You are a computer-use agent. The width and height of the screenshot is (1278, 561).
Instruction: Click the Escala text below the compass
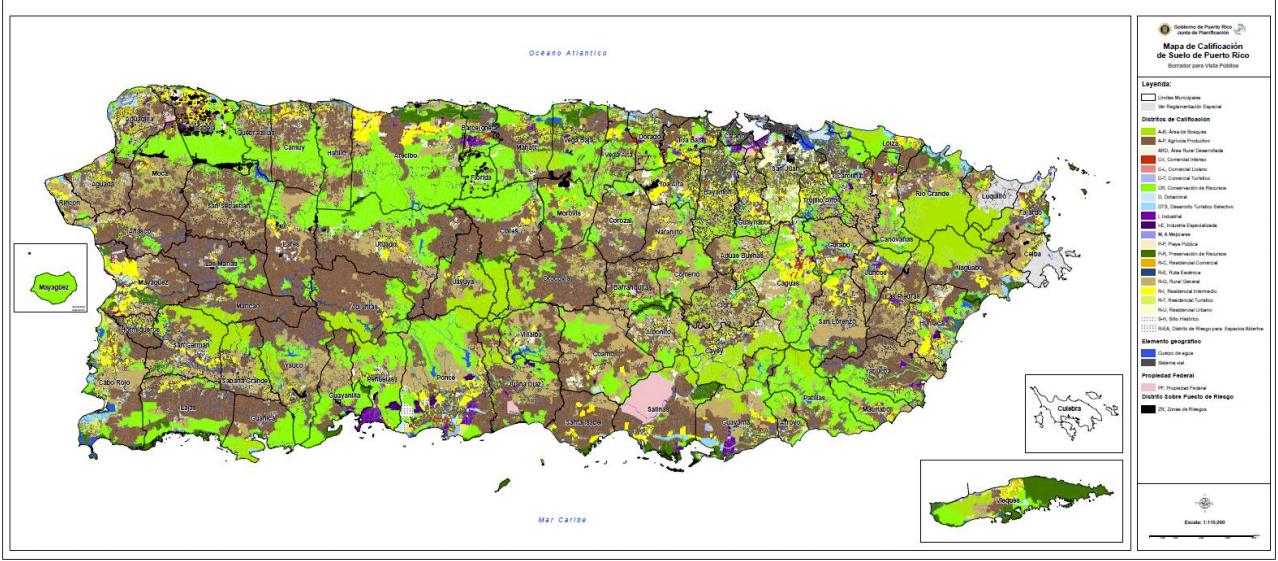1204,522
